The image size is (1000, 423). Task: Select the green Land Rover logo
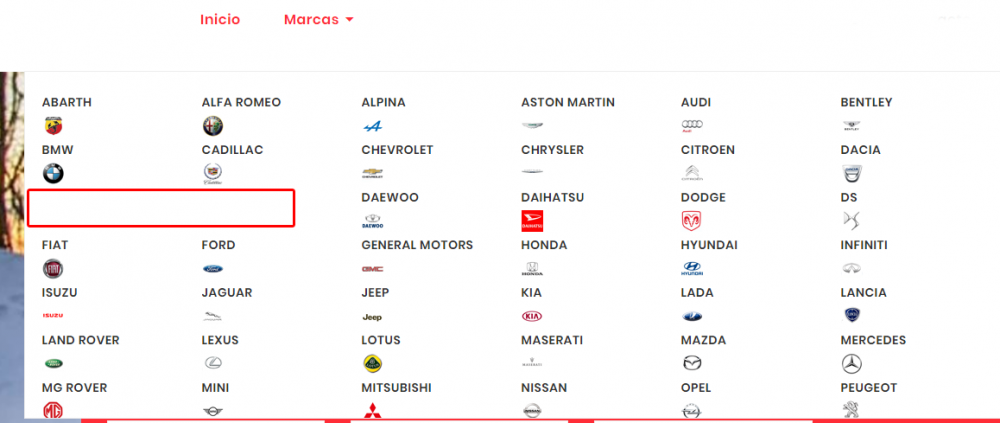53,364
